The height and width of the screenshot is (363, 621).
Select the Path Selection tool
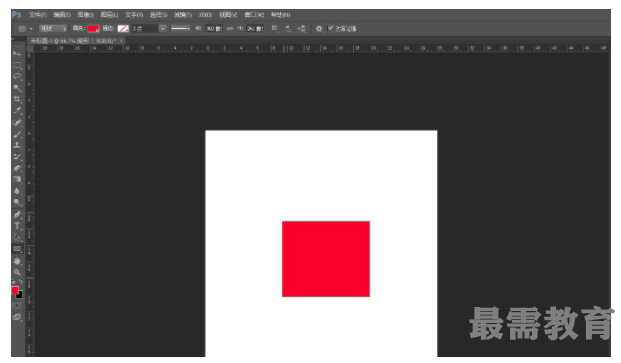pyautogui.click(x=17, y=238)
